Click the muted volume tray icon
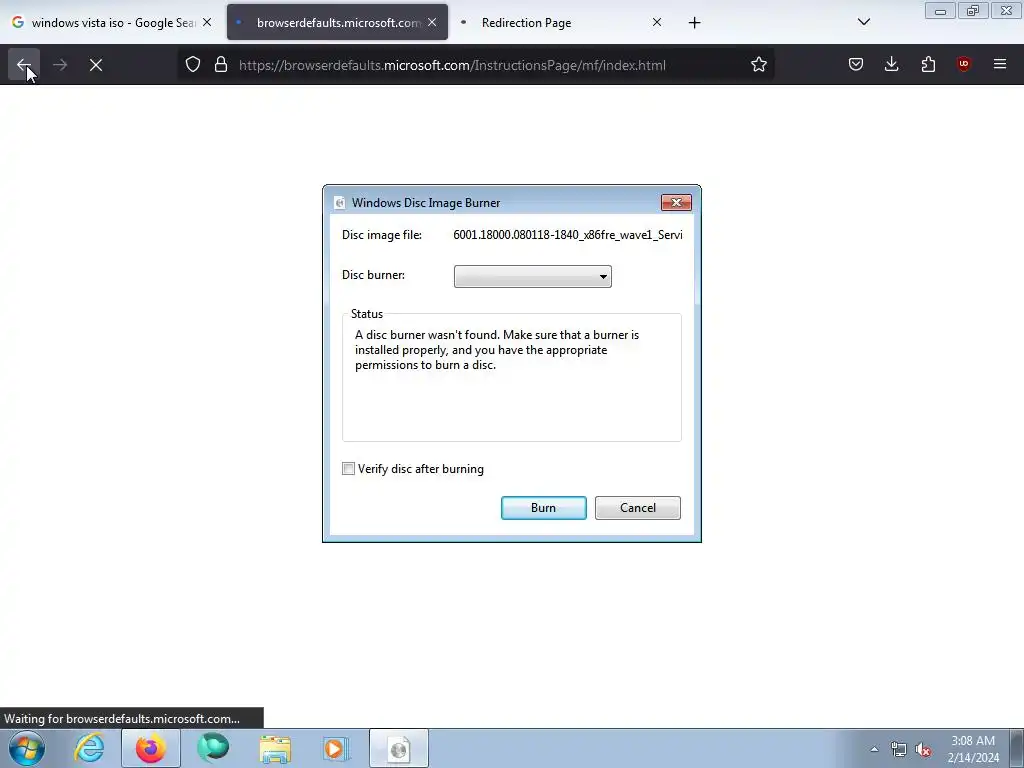The image size is (1024, 768). pos(923,749)
